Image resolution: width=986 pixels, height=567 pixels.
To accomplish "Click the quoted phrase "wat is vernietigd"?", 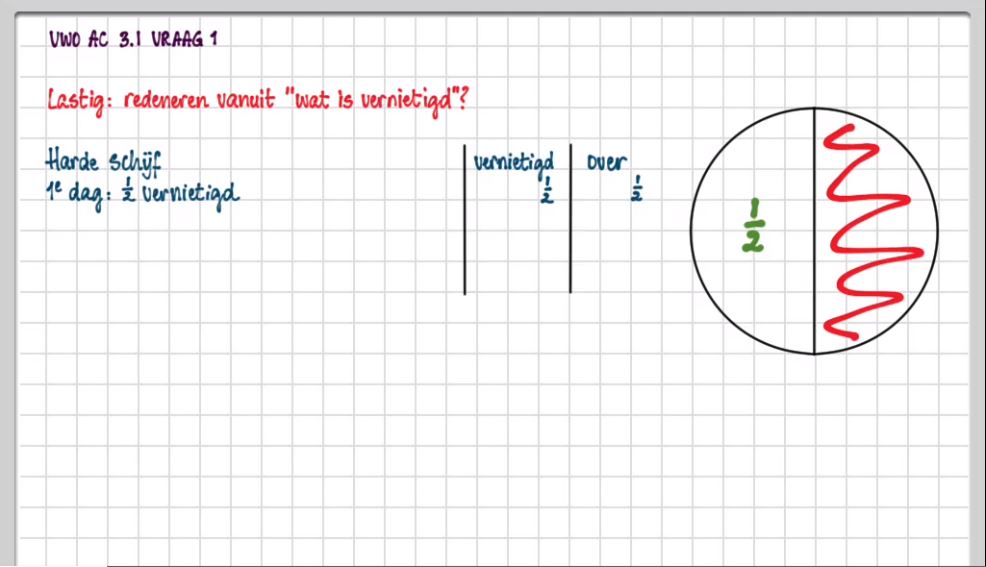I will pos(377,101).
